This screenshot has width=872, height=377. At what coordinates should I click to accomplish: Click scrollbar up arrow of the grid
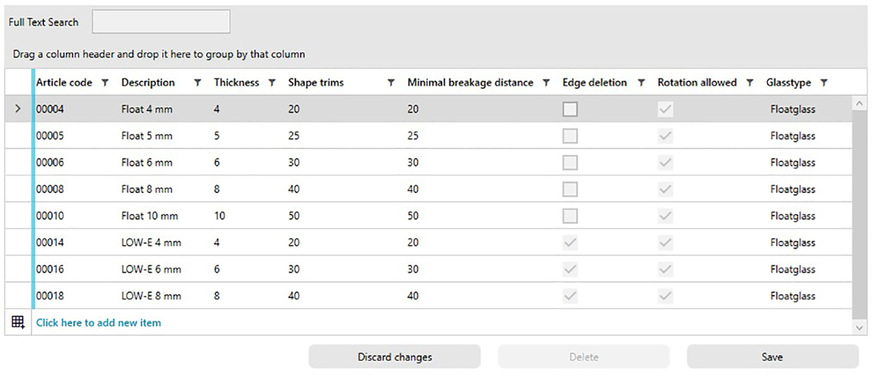point(859,103)
